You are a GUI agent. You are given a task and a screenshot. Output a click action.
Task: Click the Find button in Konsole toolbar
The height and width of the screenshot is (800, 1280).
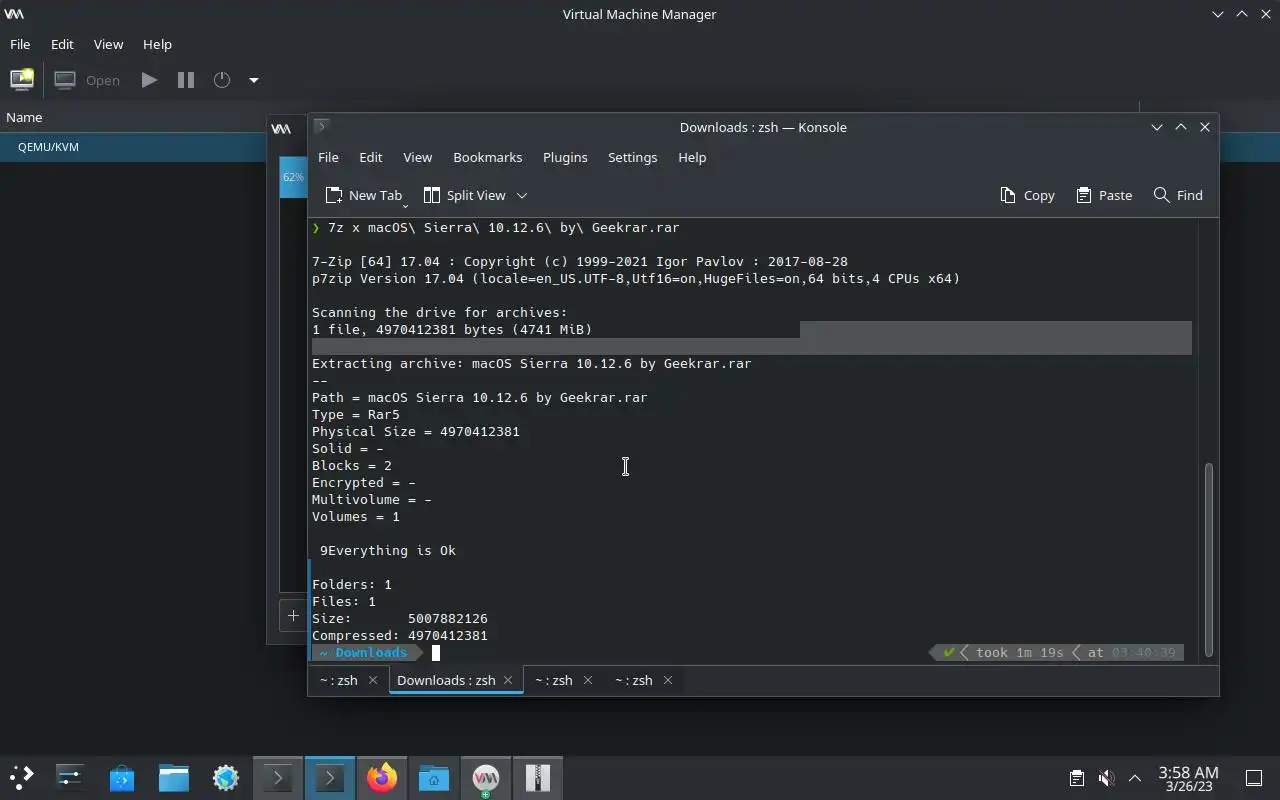coord(1178,195)
